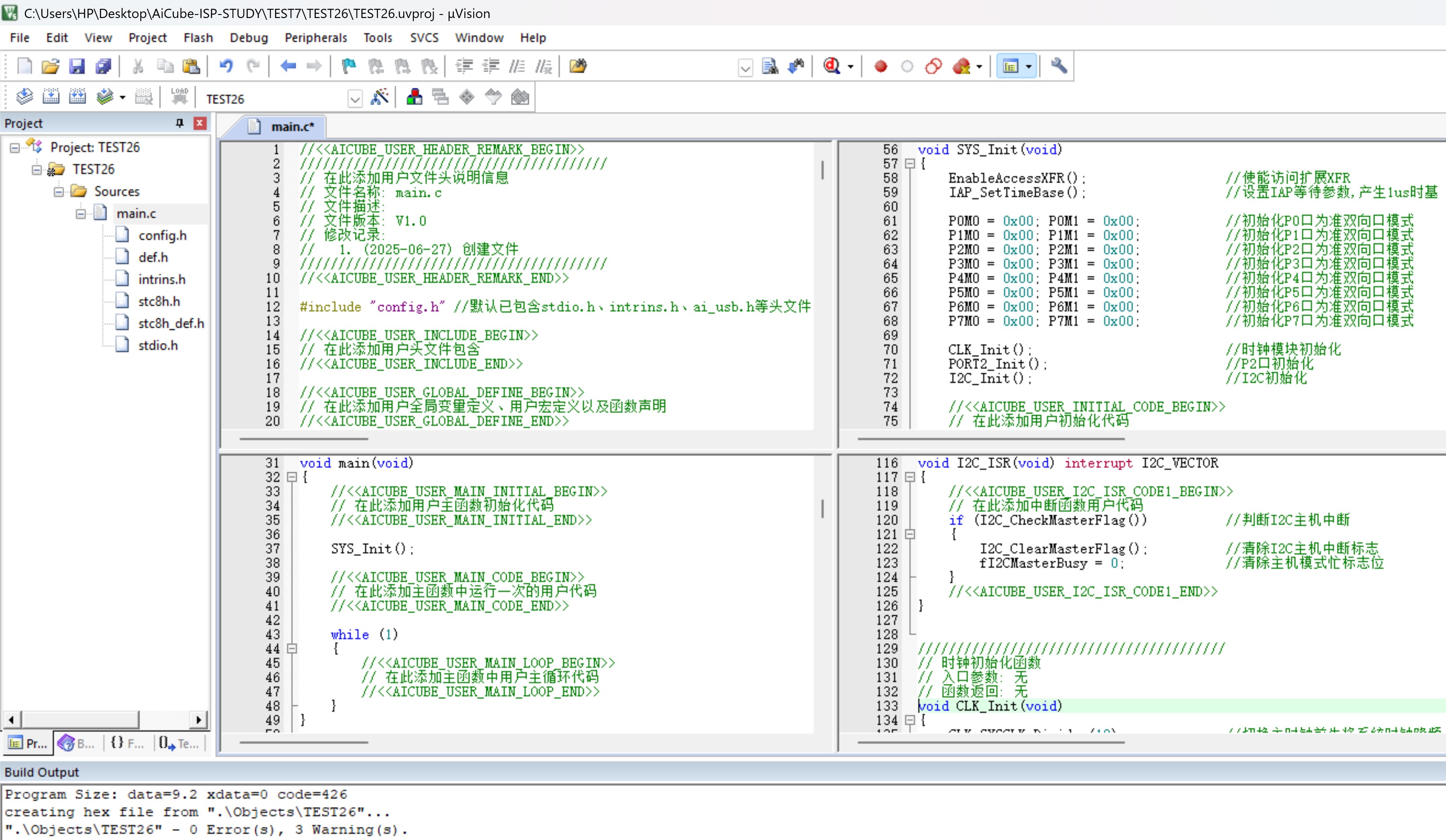The image size is (1446, 840).
Task: Collapse the TEST26 target folder node
Action: tap(37, 170)
